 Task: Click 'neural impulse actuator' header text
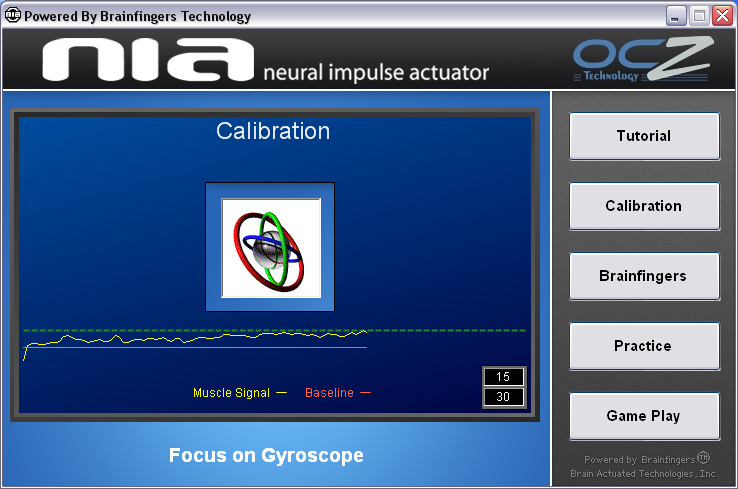tap(376, 72)
